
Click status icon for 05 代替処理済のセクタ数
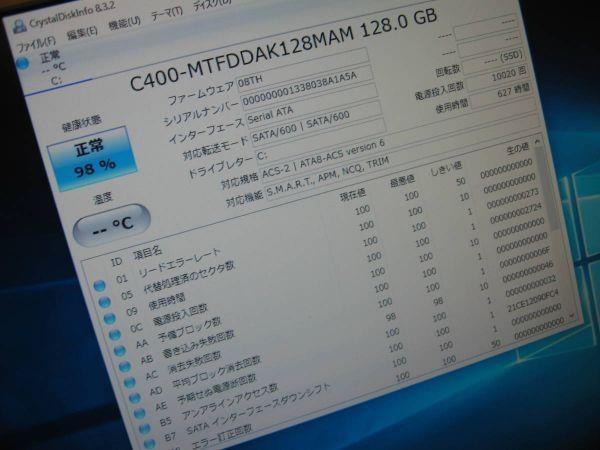coord(104,302)
